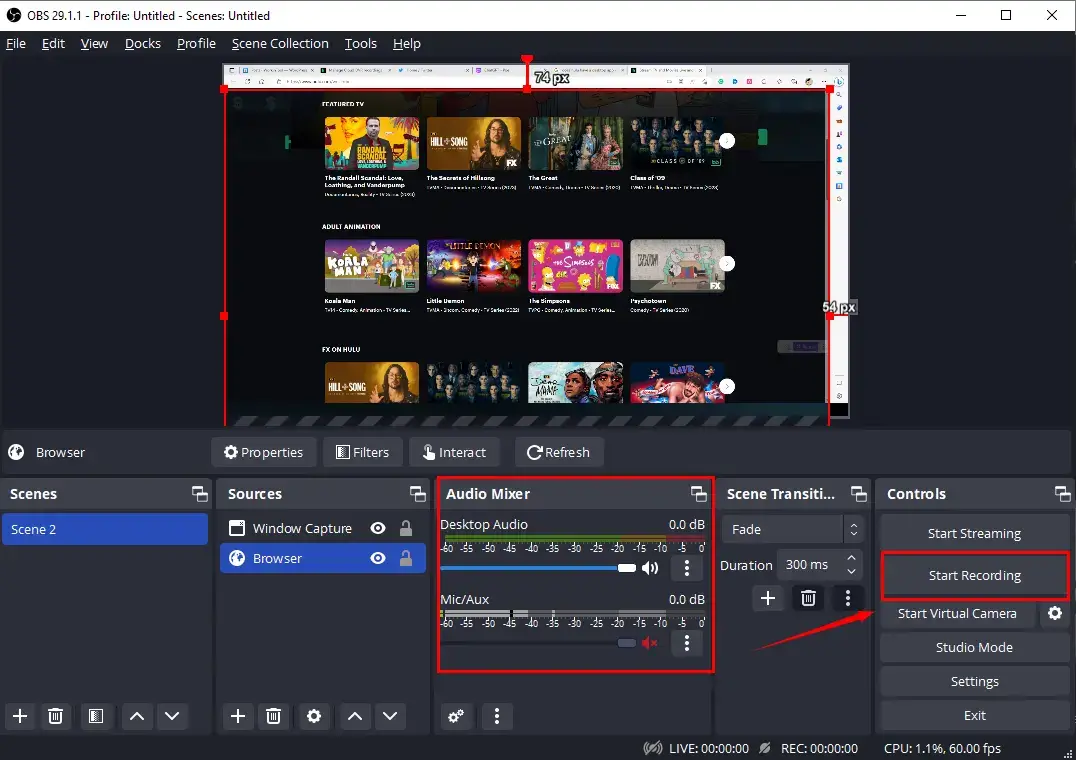This screenshot has width=1076, height=760.
Task: Lock the Browser source
Action: (x=406, y=558)
